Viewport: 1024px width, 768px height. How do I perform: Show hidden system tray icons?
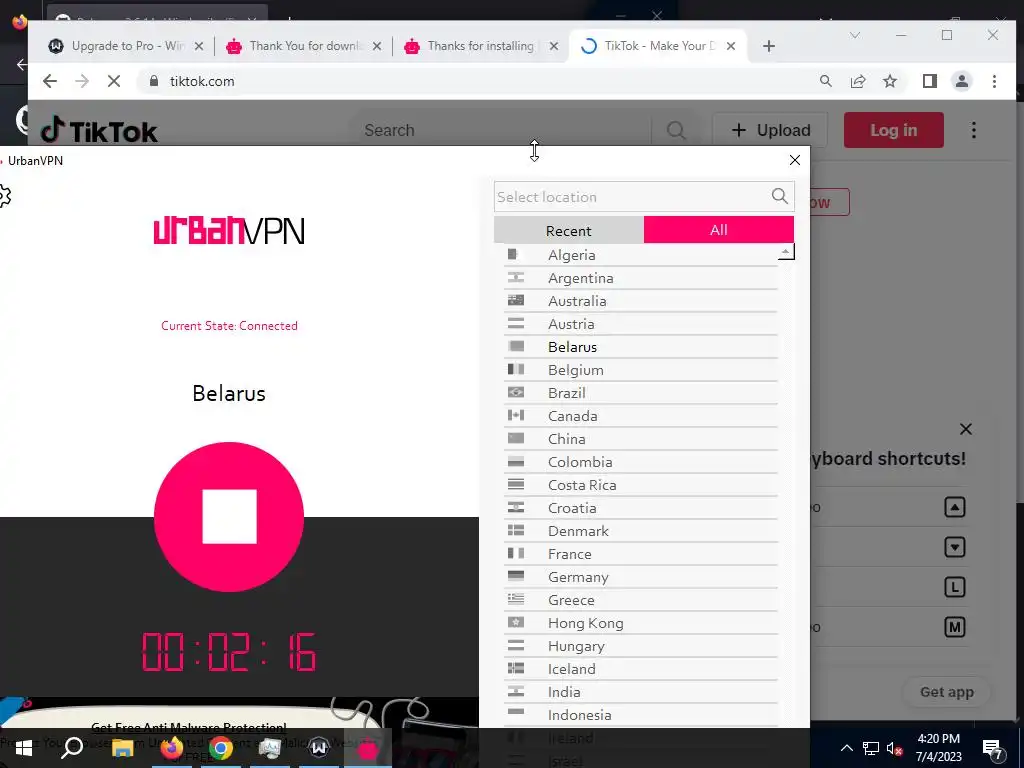pos(846,748)
